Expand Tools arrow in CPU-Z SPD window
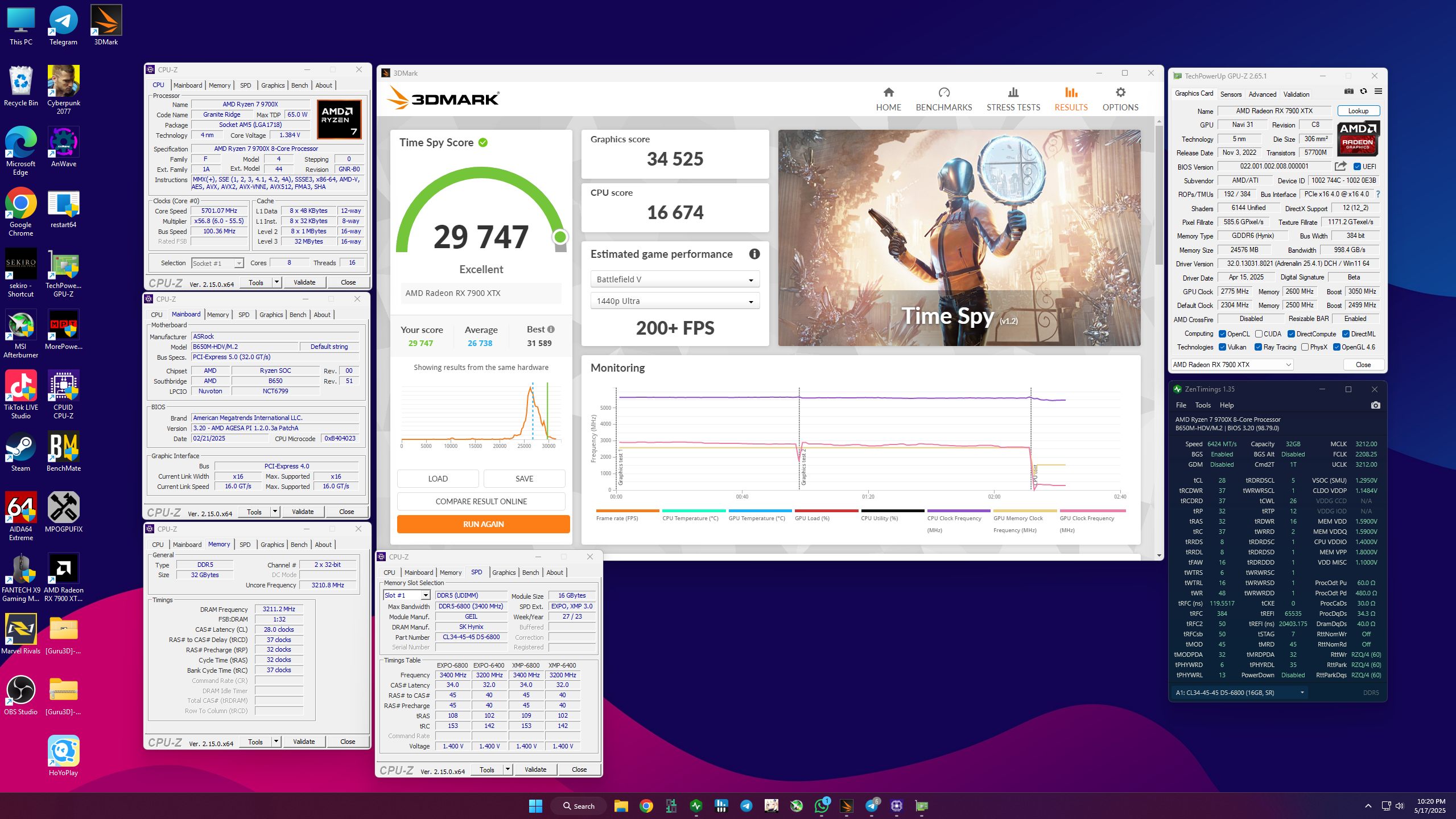The height and width of the screenshot is (819, 1456). (x=508, y=769)
